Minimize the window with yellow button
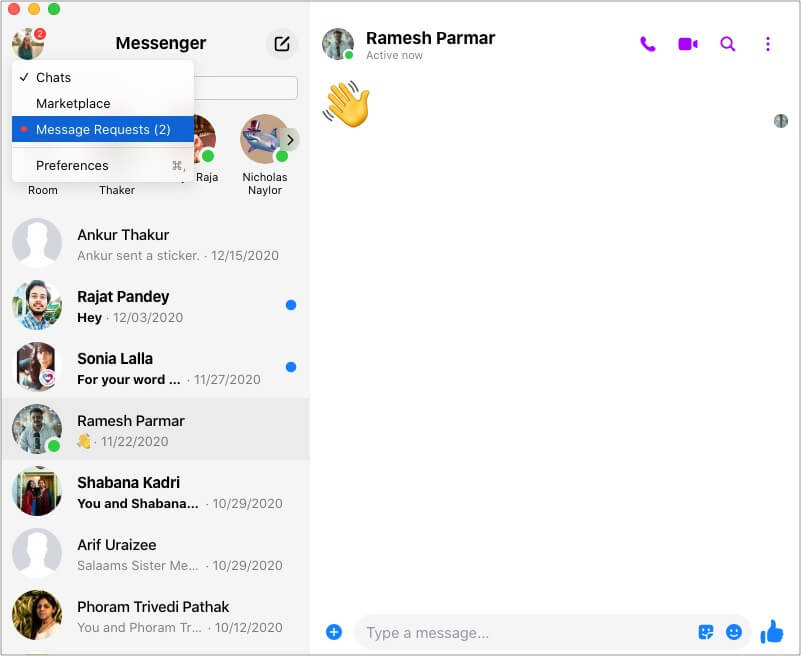 point(34,9)
